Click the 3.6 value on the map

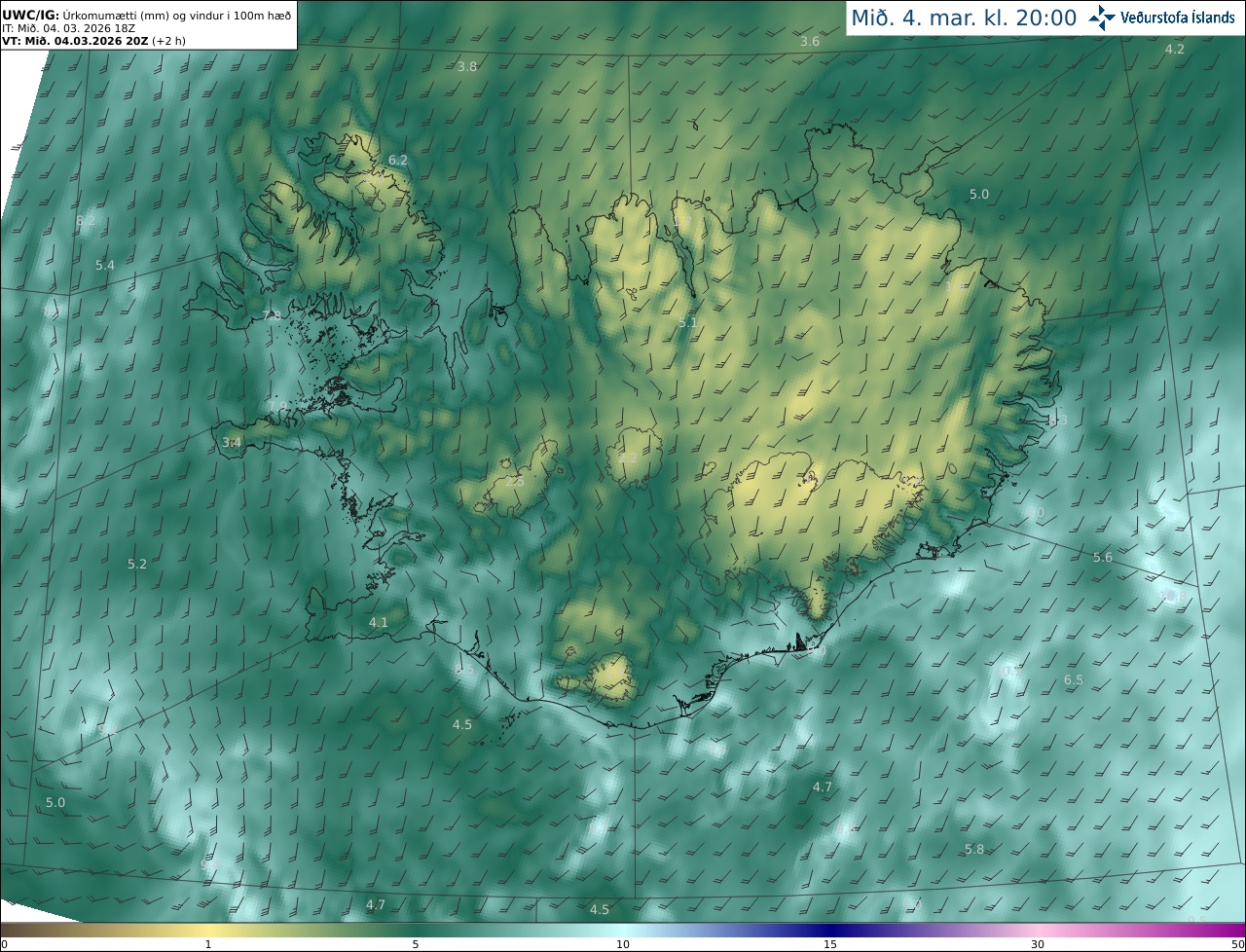point(810,42)
